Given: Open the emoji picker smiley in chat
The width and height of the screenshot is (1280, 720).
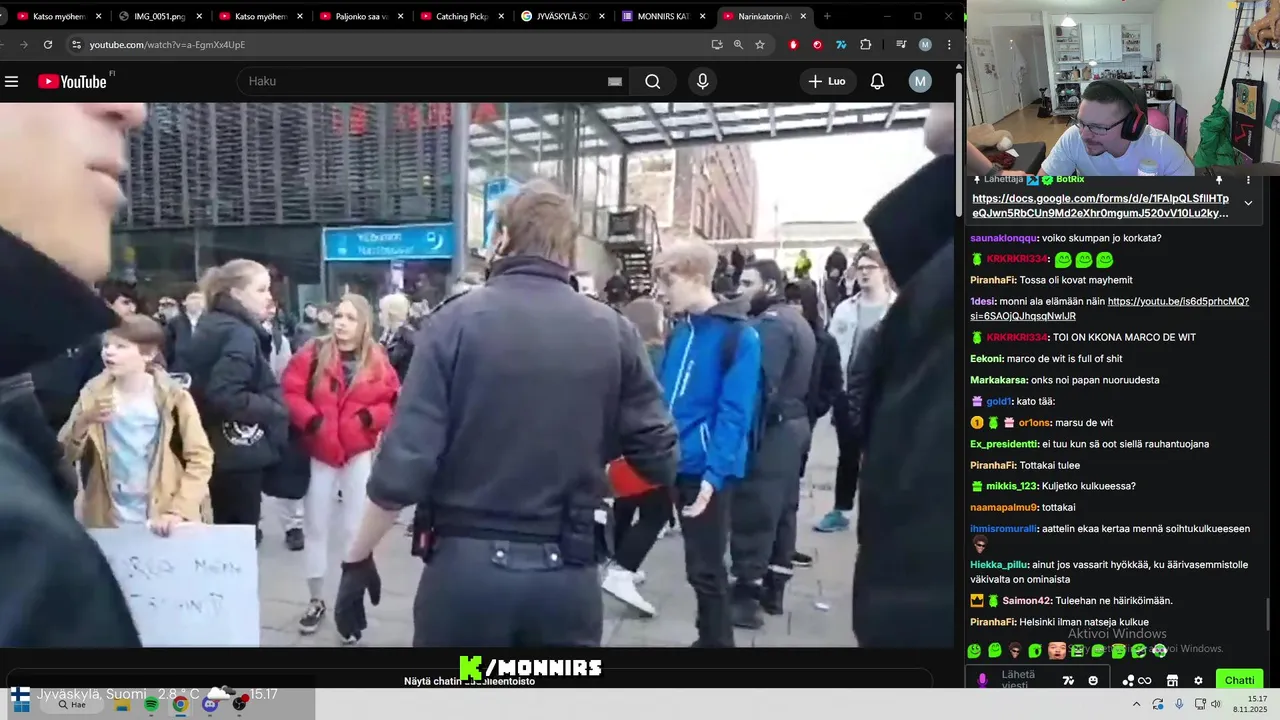Looking at the screenshot, I should point(1093,681).
